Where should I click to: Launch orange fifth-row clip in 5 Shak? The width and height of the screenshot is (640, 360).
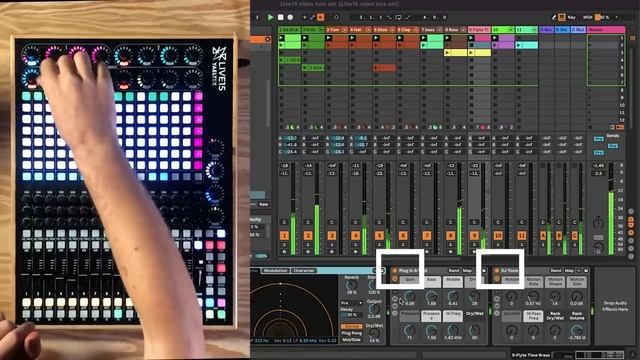tap(376, 67)
